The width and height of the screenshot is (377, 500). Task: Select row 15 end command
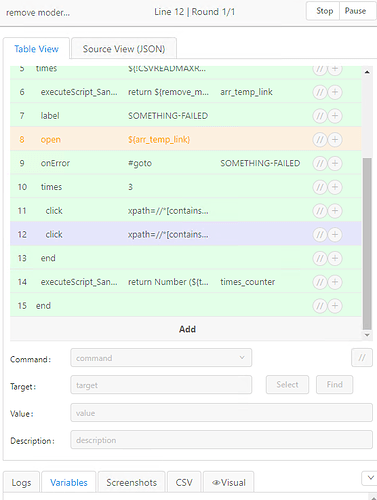pyautogui.click(x=186, y=306)
